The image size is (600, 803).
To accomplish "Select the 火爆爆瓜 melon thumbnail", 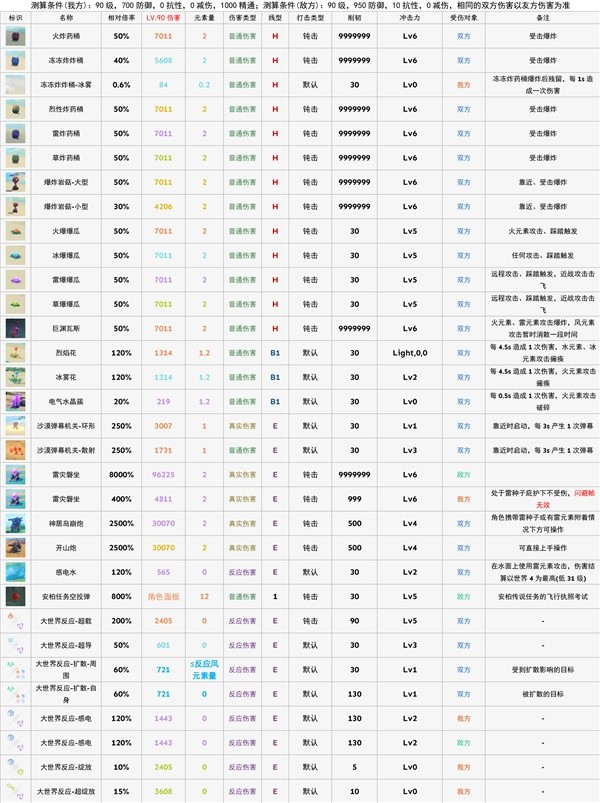I will tap(15, 231).
